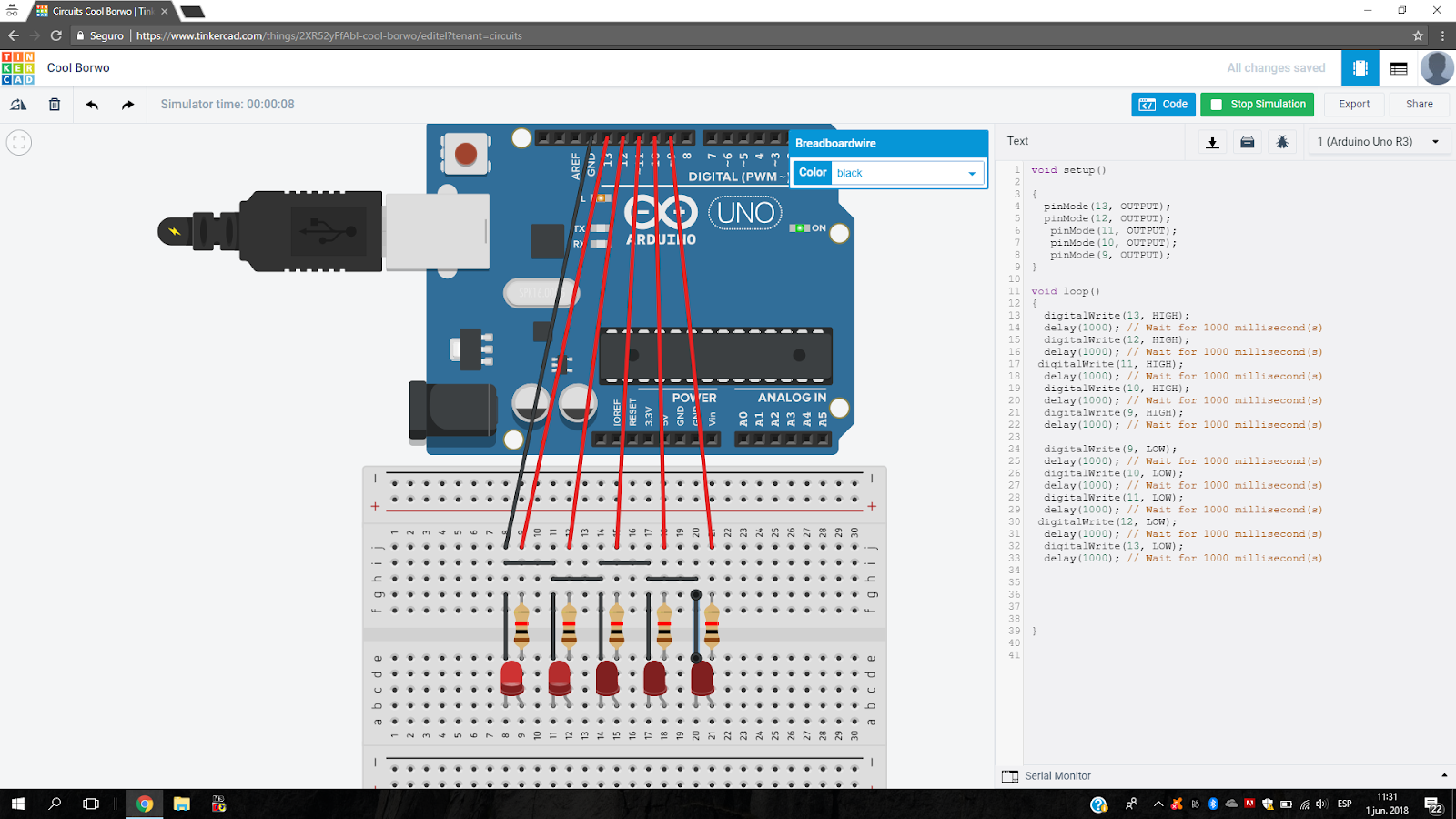Redo the last action
This screenshot has height=819, width=1456.
126,104
